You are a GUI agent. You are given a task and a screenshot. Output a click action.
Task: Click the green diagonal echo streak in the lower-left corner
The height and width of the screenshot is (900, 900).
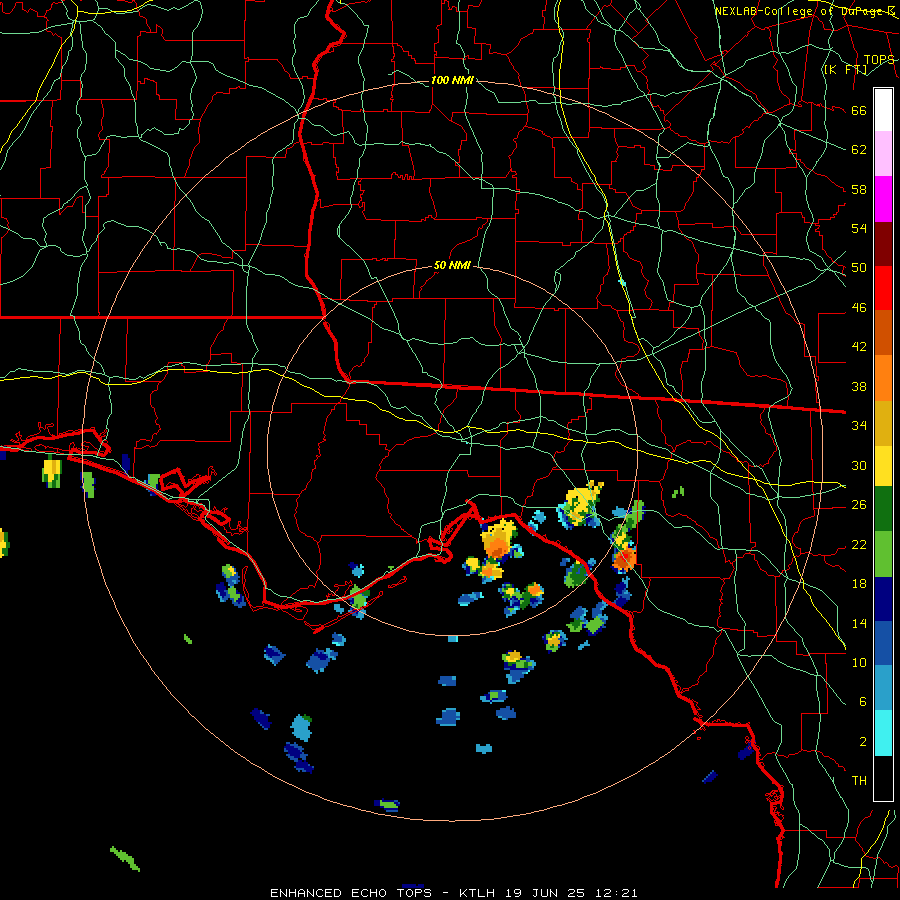click(125, 859)
